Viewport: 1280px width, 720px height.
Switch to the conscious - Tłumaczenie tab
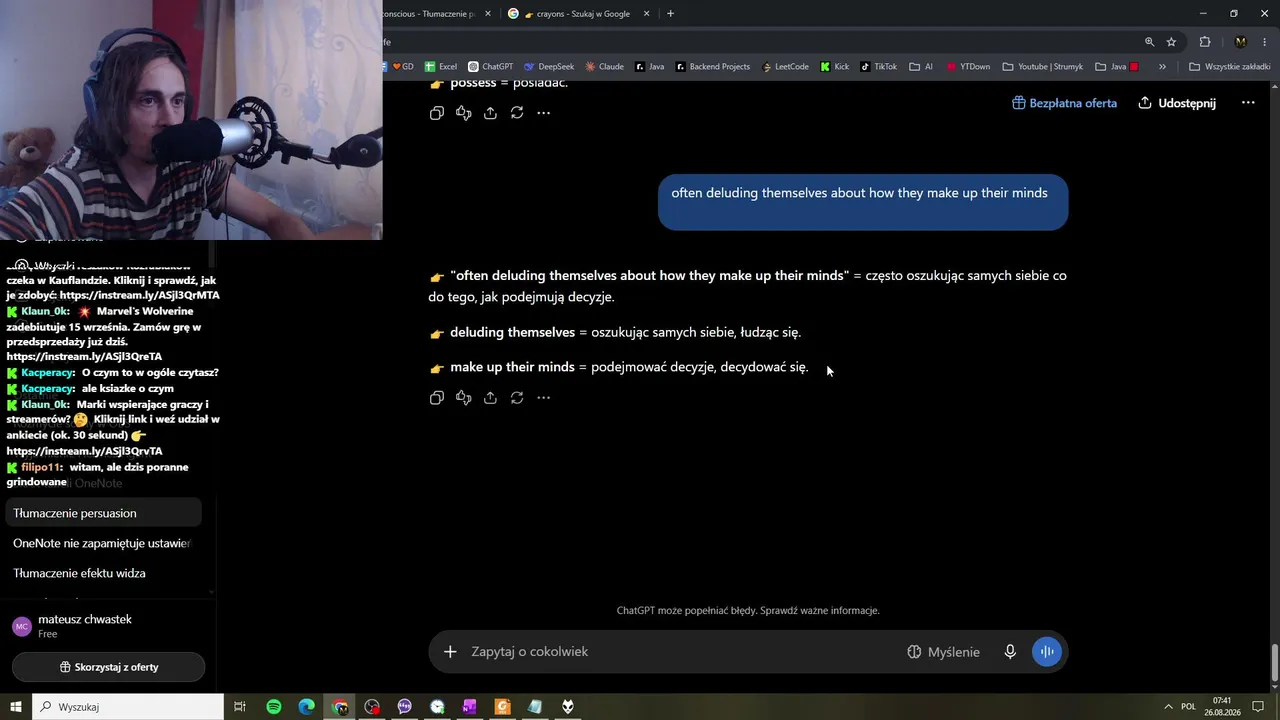tap(430, 14)
